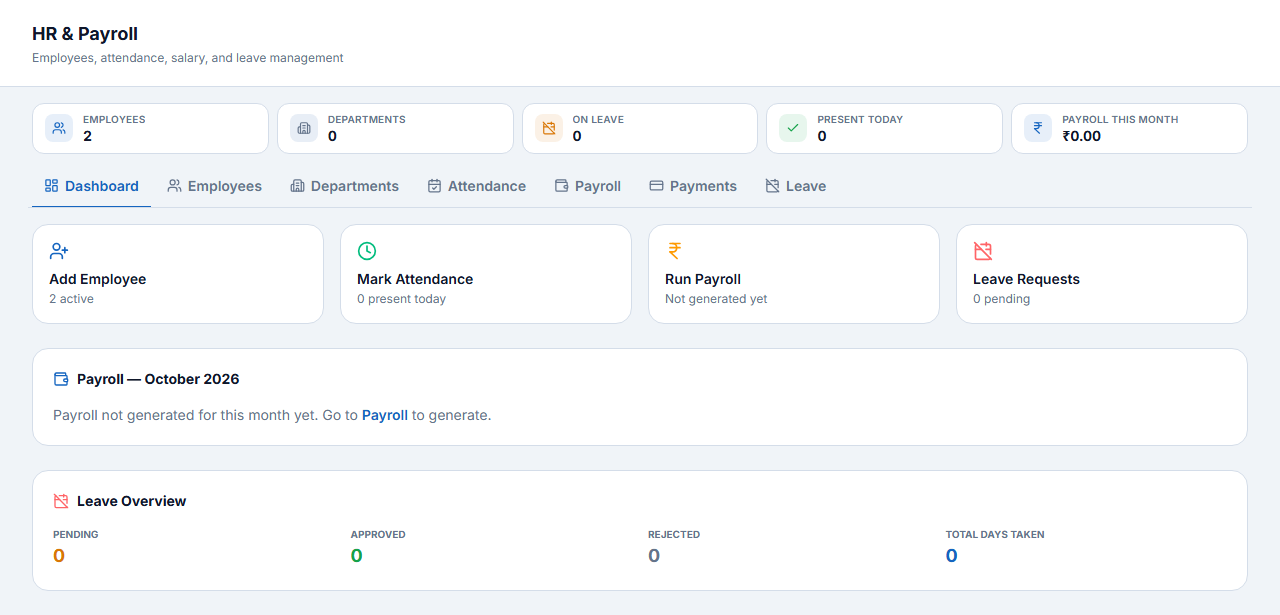Click the Add Employee quick action card
Screen dimensions: 1280x615
[x=178, y=274]
